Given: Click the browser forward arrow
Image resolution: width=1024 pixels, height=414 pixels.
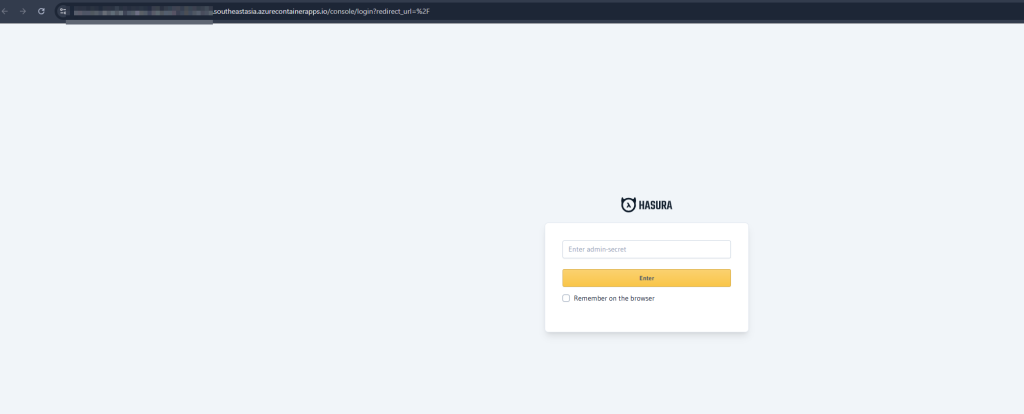Looking at the screenshot, I should click(23, 11).
